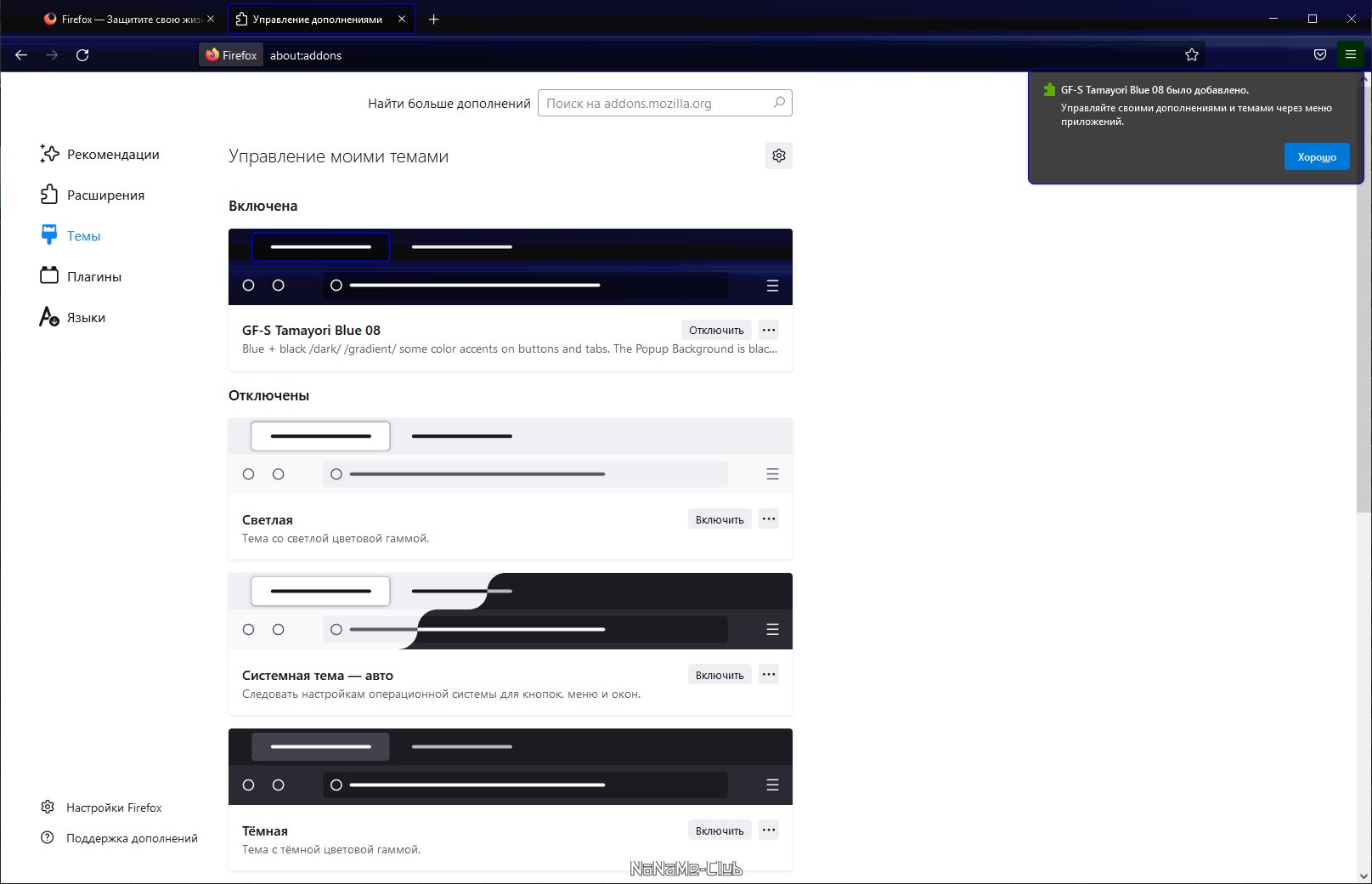Enable the Тёмная dark theme
The image size is (1372, 884).
pos(719,830)
